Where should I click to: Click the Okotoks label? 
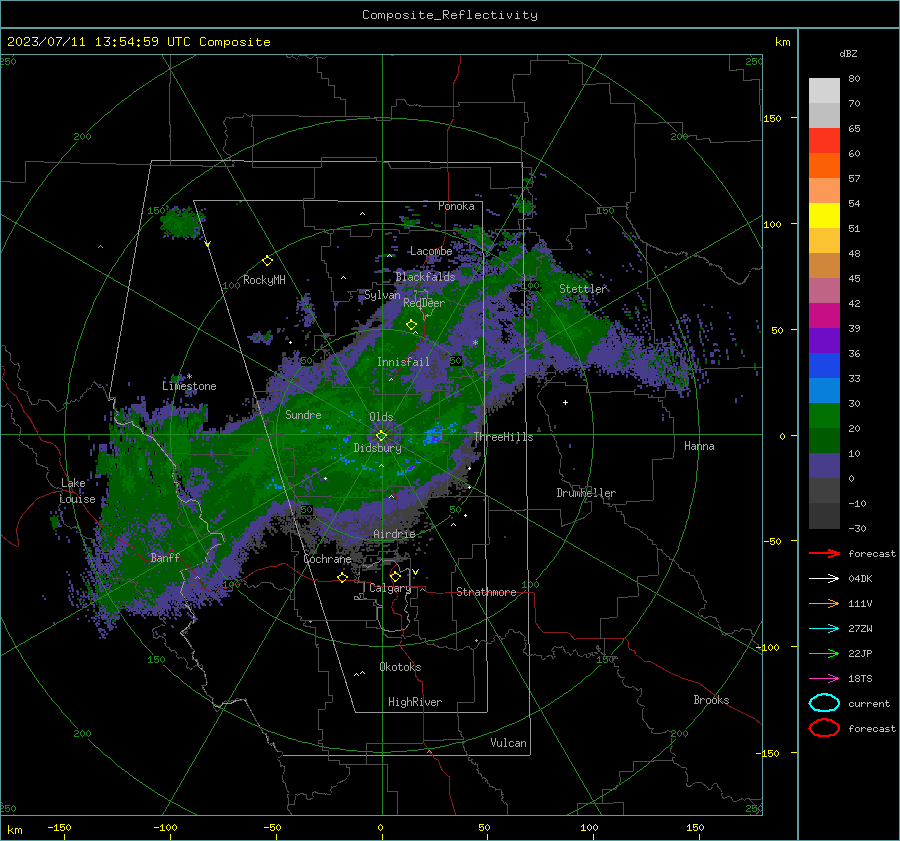pos(400,667)
